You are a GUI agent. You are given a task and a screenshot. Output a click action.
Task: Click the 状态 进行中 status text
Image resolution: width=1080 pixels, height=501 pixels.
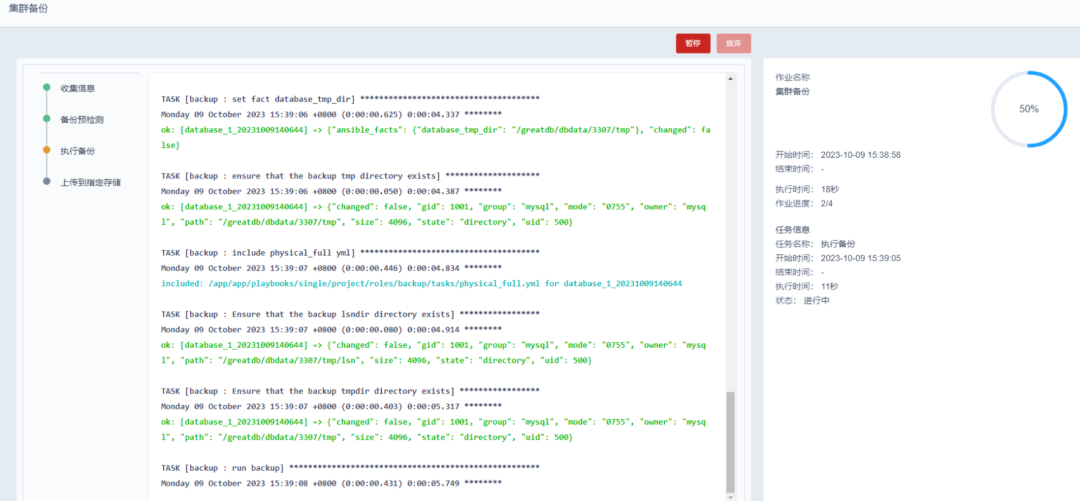coord(802,300)
